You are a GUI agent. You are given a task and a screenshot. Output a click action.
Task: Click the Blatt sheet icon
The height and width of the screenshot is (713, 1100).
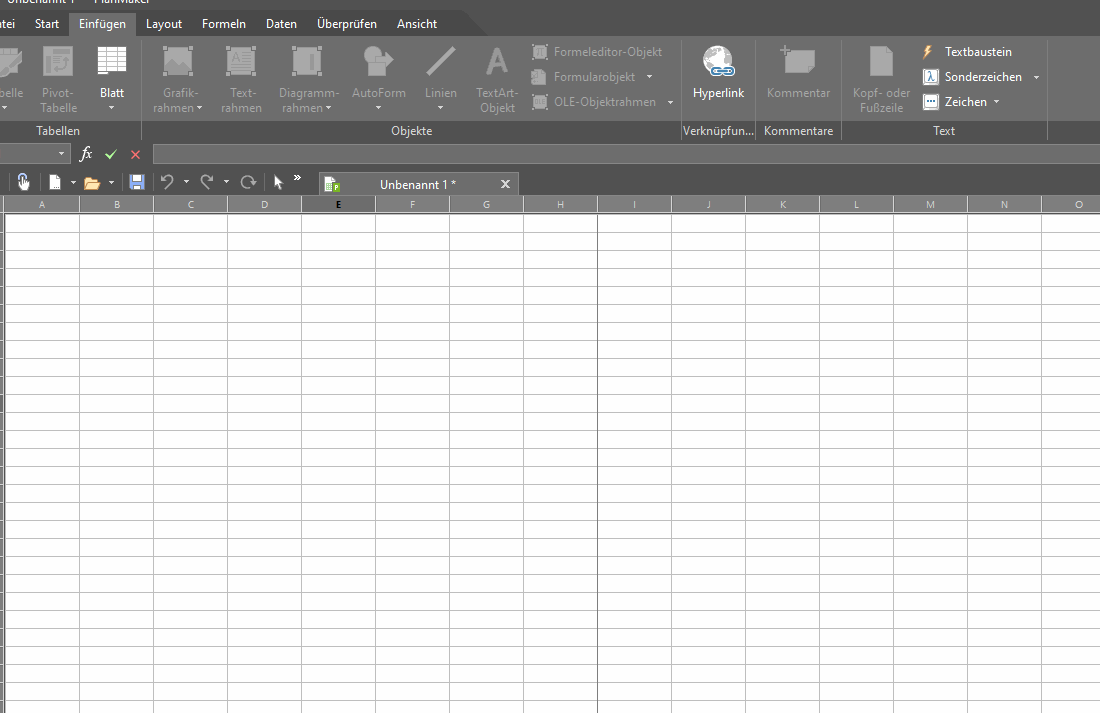112,61
